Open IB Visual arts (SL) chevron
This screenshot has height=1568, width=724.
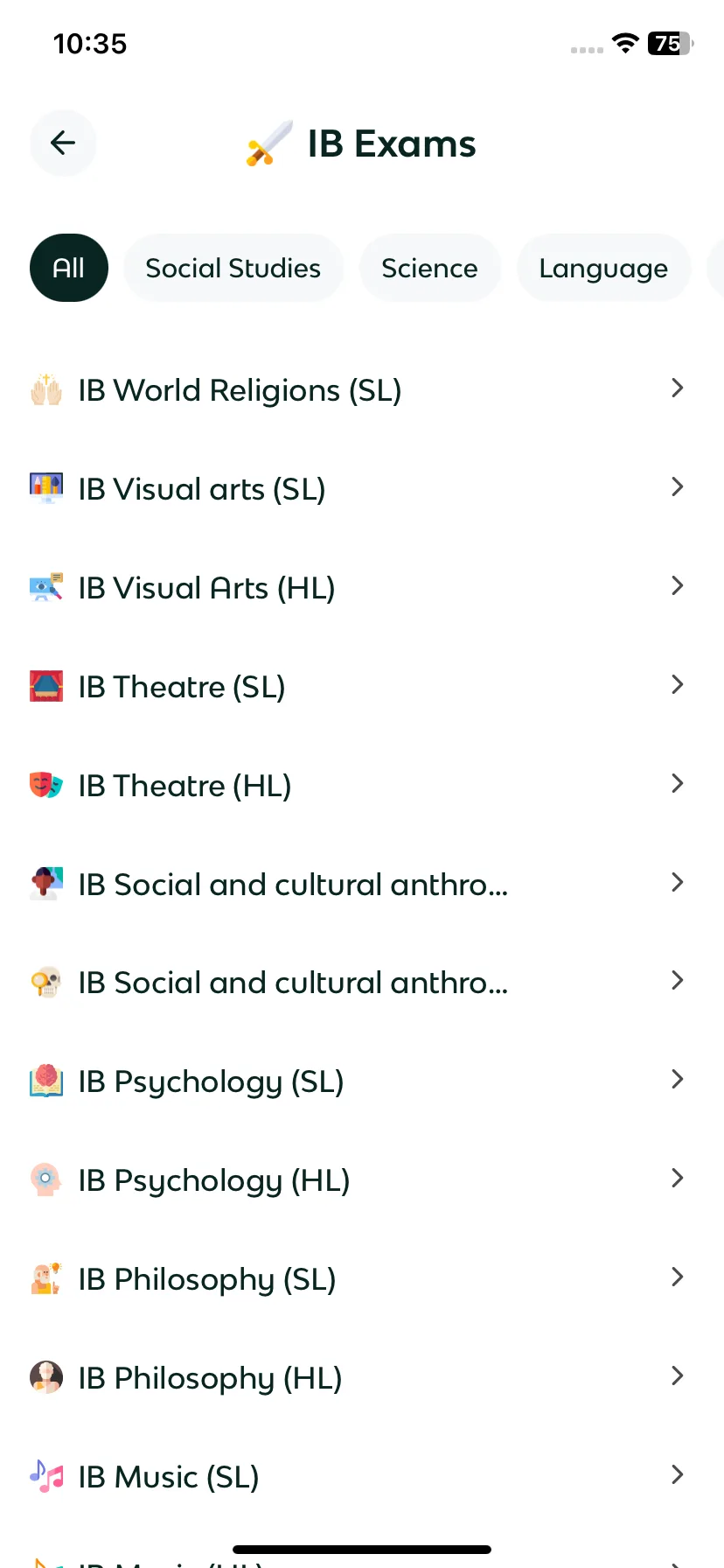click(677, 487)
